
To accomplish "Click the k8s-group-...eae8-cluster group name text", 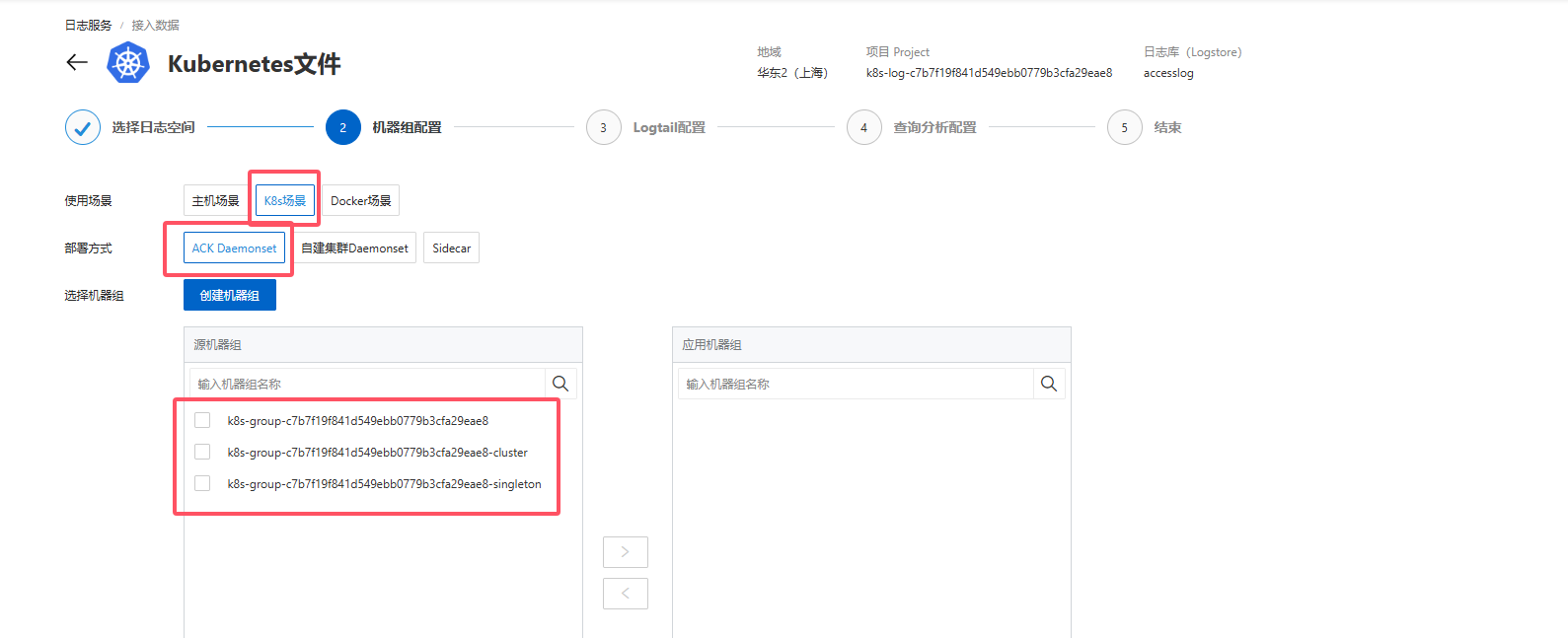I will pyautogui.click(x=378, y=453).
